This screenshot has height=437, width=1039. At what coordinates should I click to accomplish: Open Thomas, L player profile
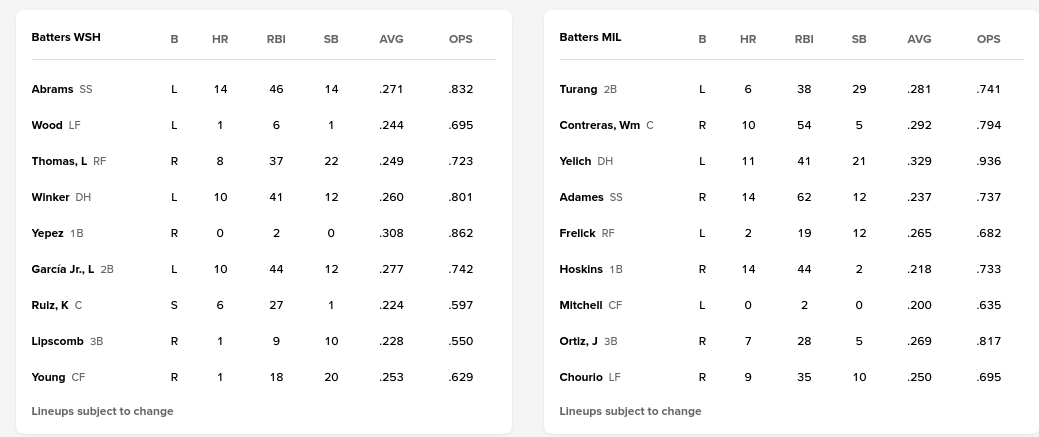coord(60,161)
